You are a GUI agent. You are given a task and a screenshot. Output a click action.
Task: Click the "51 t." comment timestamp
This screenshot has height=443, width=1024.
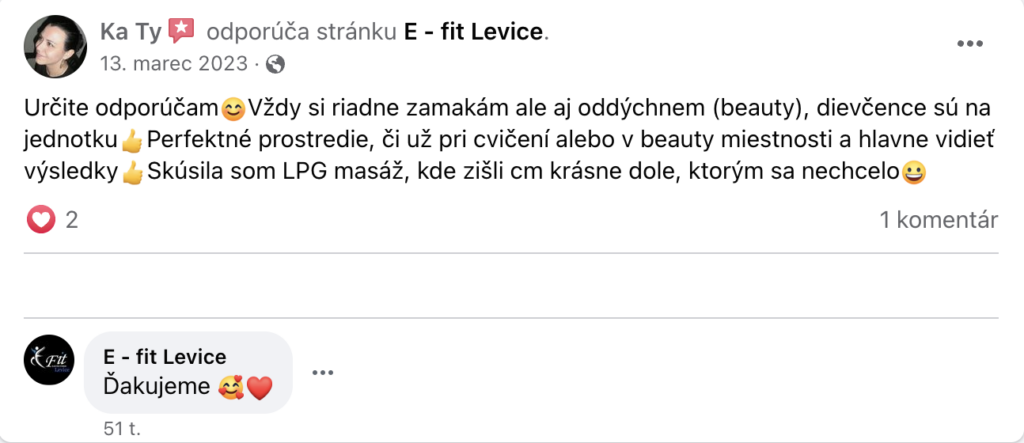click(122, 429)
